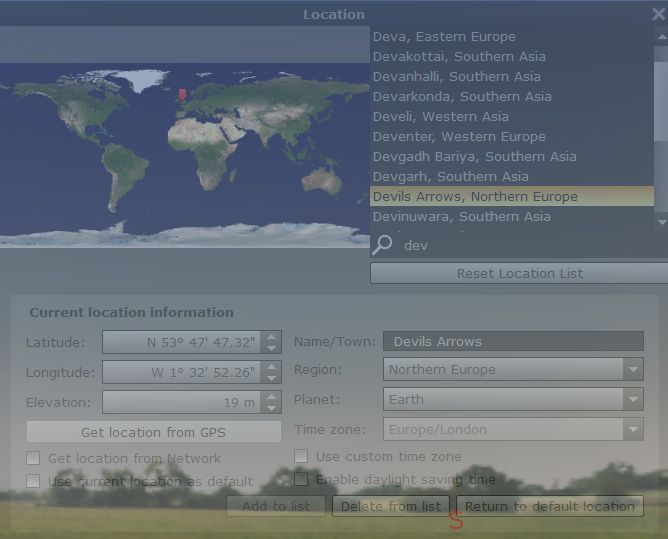Image resolution: width=668 pixels, height=539 pixels.
Task: Increase longitude with up arrow
Action: tap(271, 366)
